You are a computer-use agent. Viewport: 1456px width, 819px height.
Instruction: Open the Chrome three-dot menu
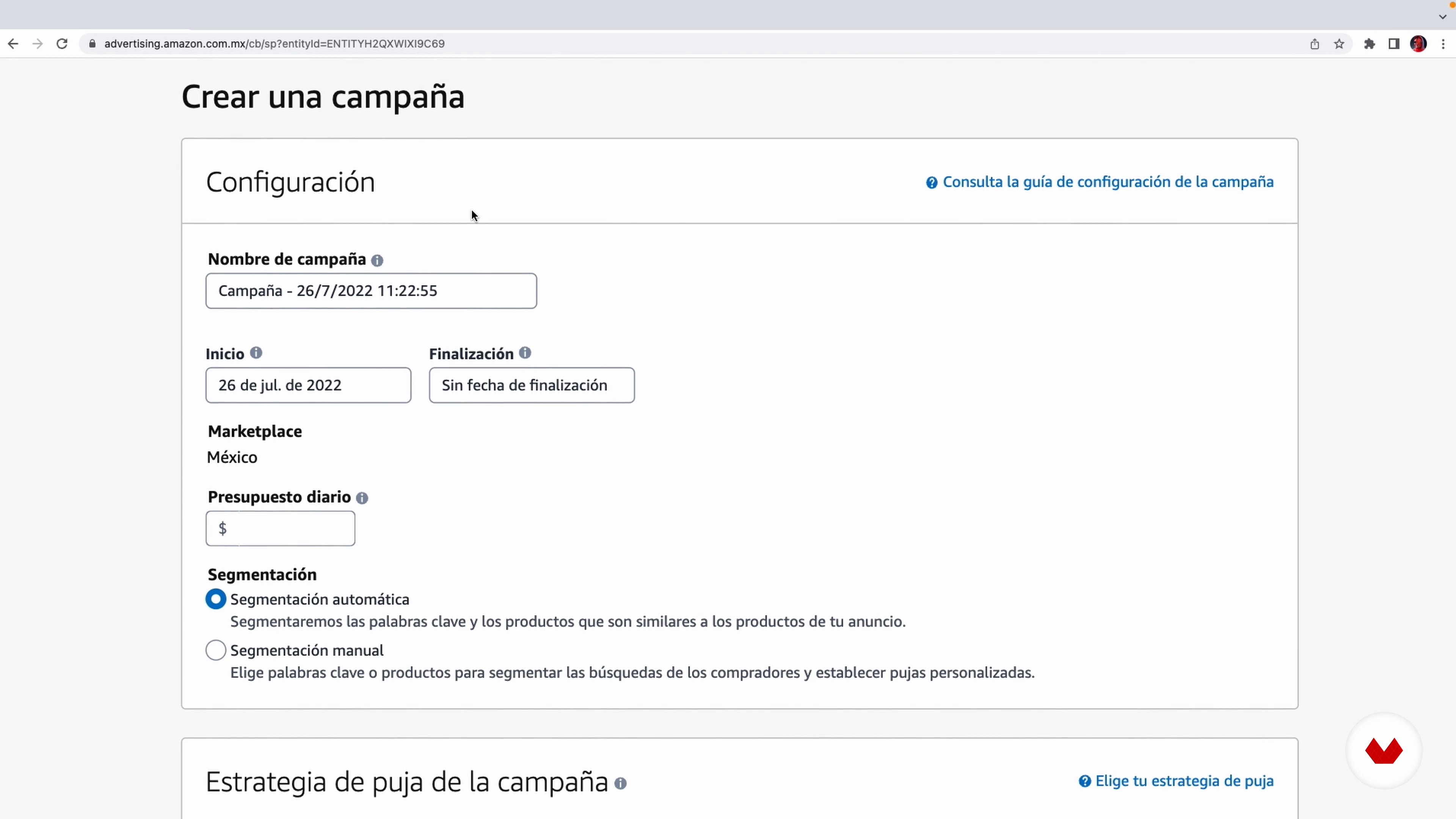click(1443, 44)
